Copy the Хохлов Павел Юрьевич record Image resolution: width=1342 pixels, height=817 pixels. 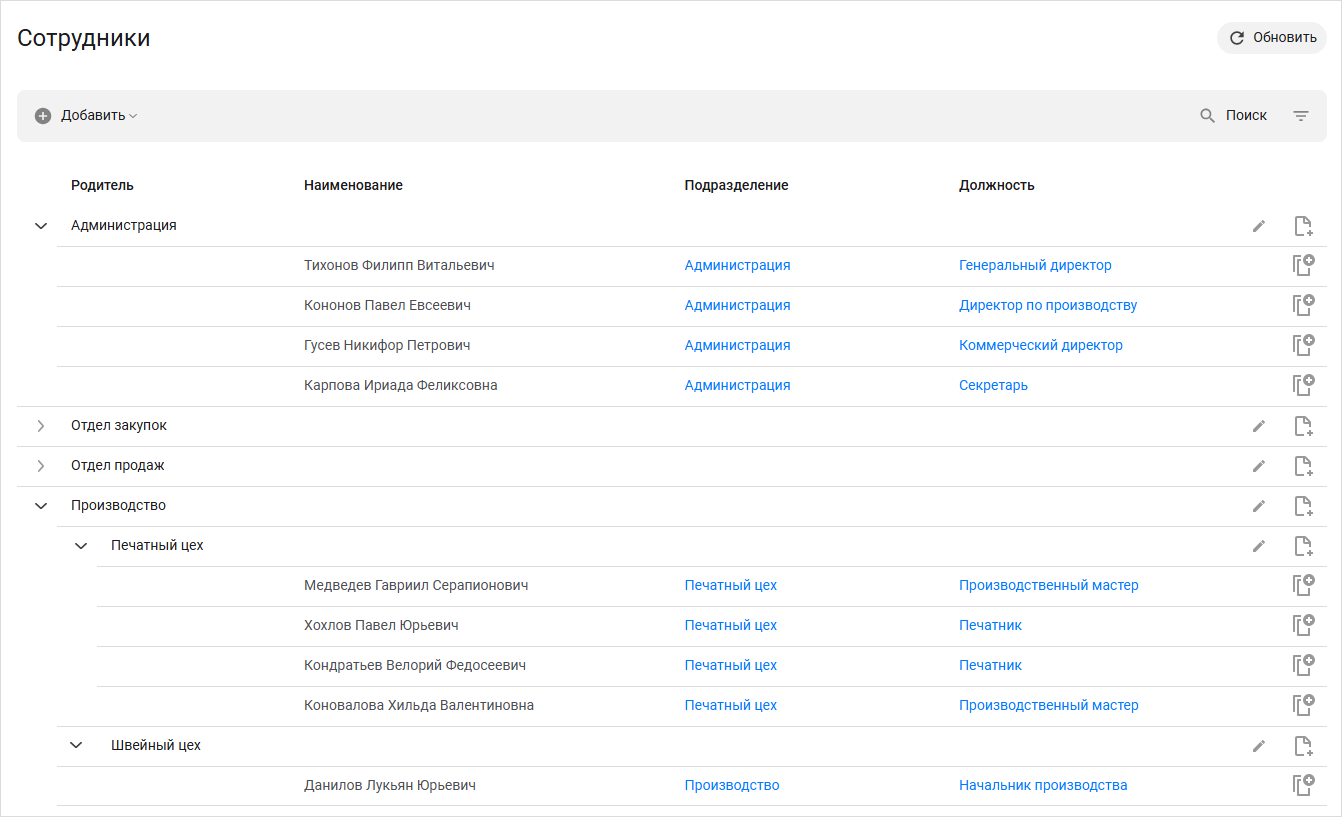[1302, 626]
